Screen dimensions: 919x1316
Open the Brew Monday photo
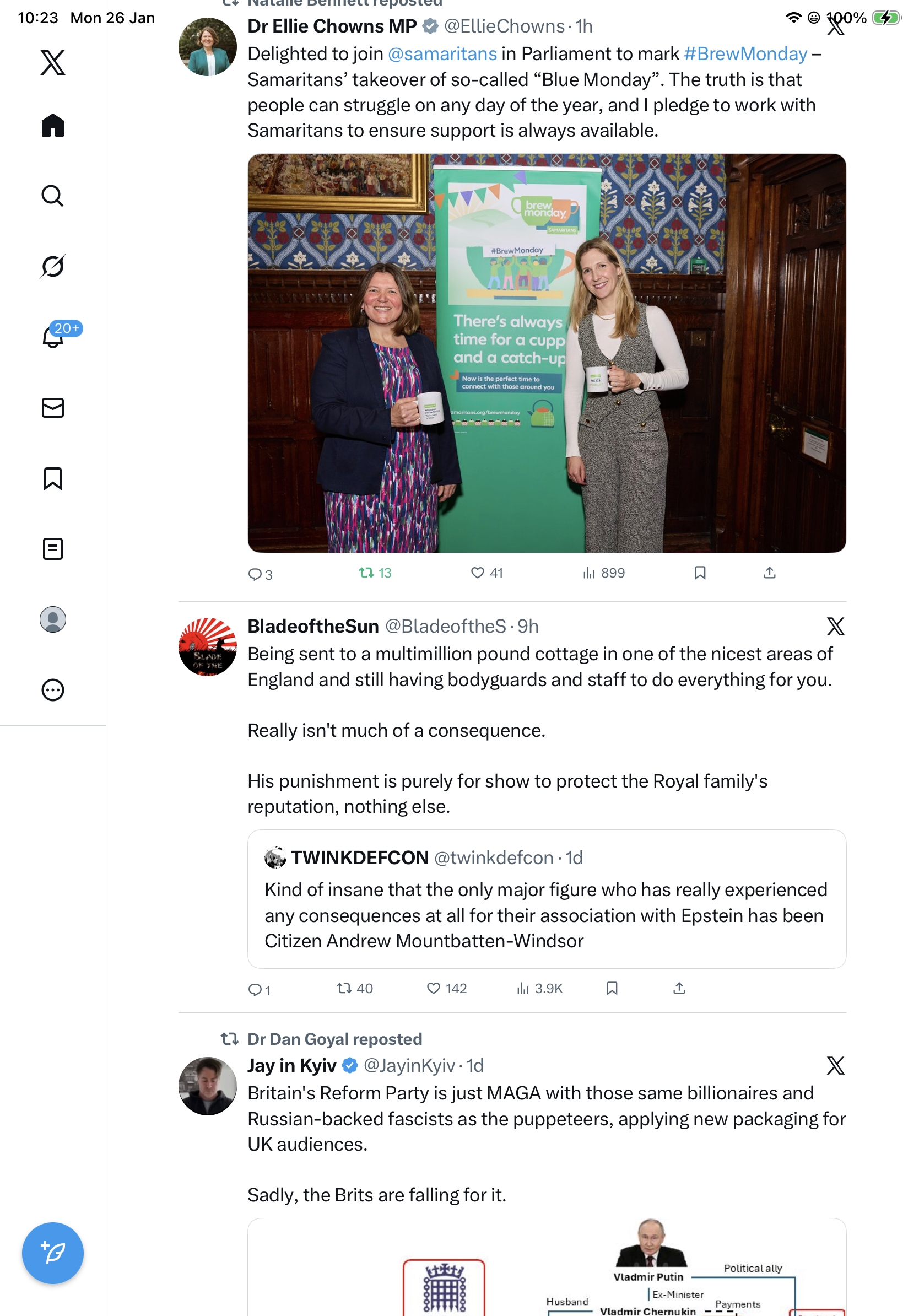click(547, 353)
